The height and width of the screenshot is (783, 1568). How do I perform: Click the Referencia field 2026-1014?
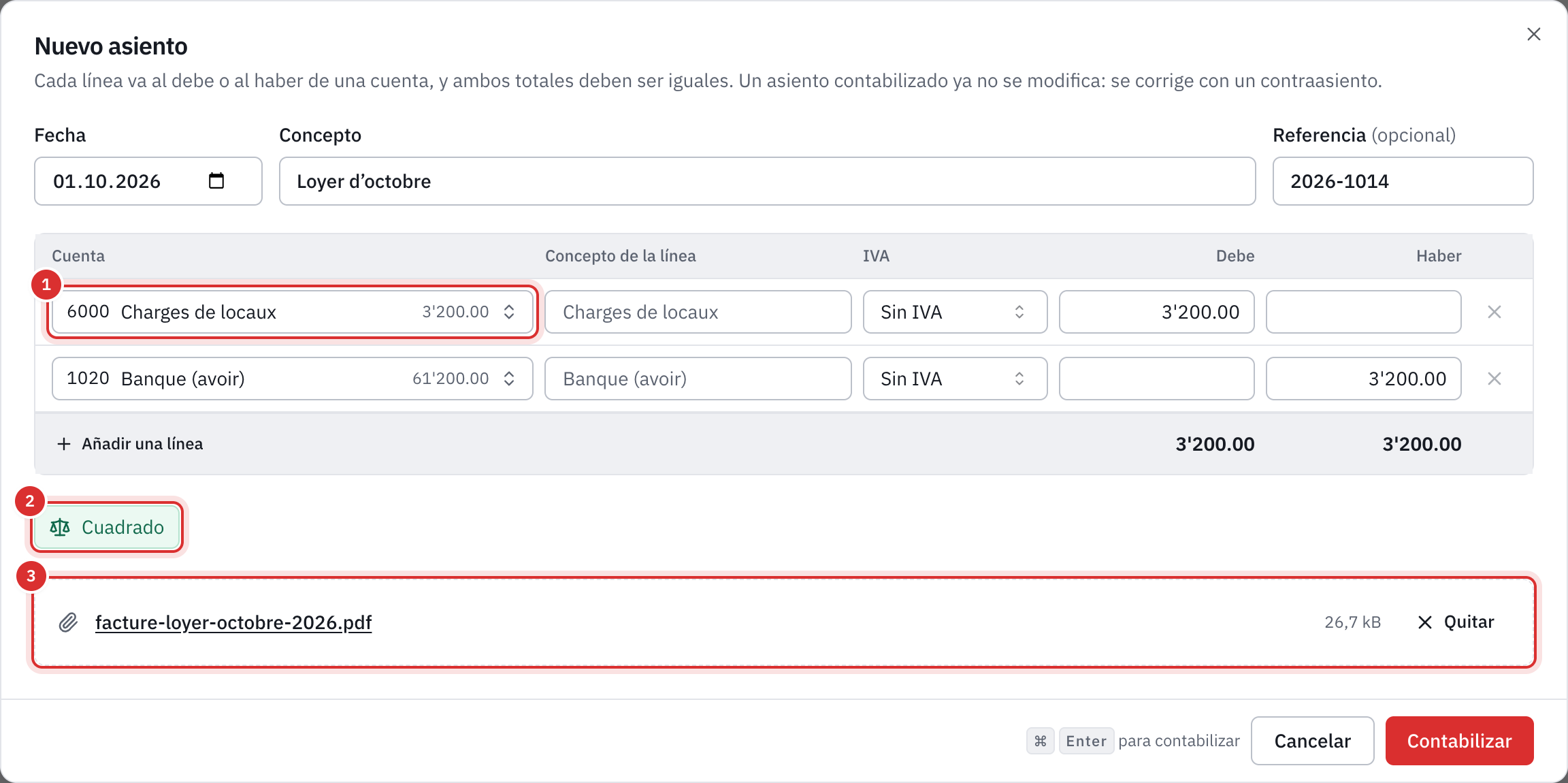1403,181
